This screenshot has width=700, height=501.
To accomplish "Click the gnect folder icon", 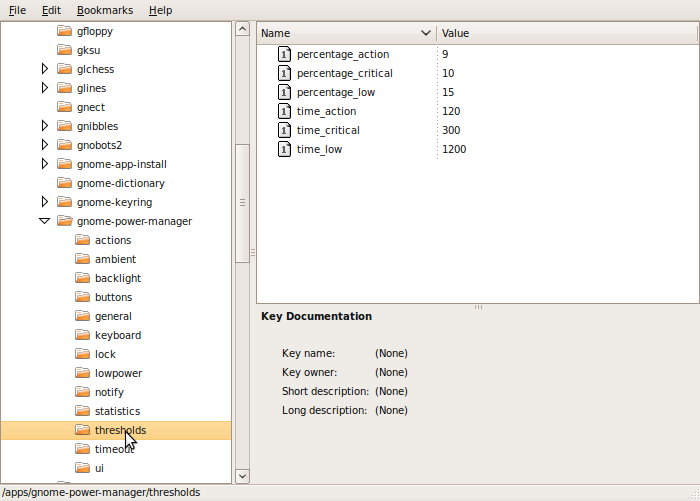I will 65,107.
